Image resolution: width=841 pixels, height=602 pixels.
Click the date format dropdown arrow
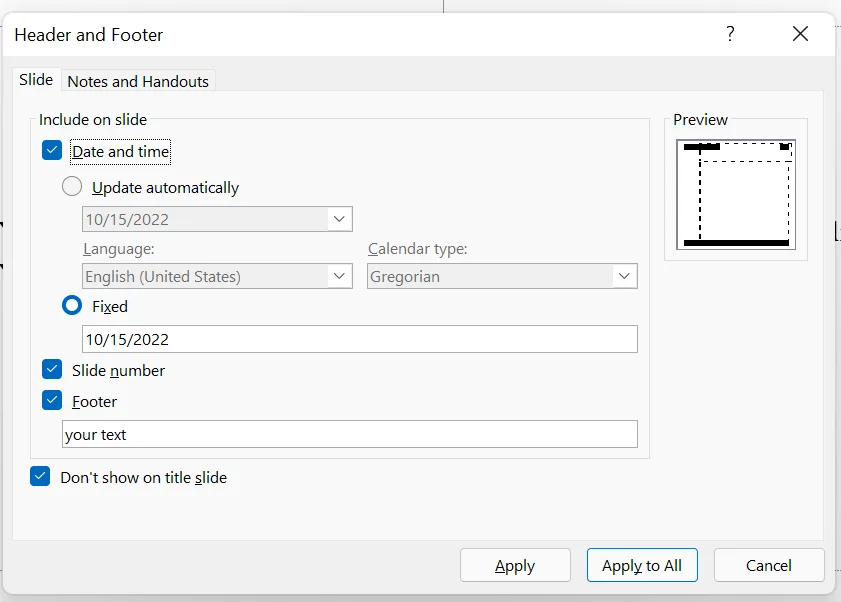(339, 219)
